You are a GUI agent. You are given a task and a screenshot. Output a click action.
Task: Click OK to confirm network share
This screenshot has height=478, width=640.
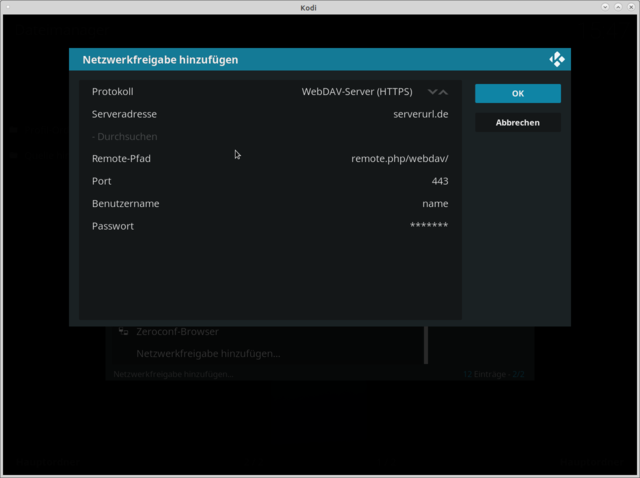pyautogui.click(x=518, y=93)
